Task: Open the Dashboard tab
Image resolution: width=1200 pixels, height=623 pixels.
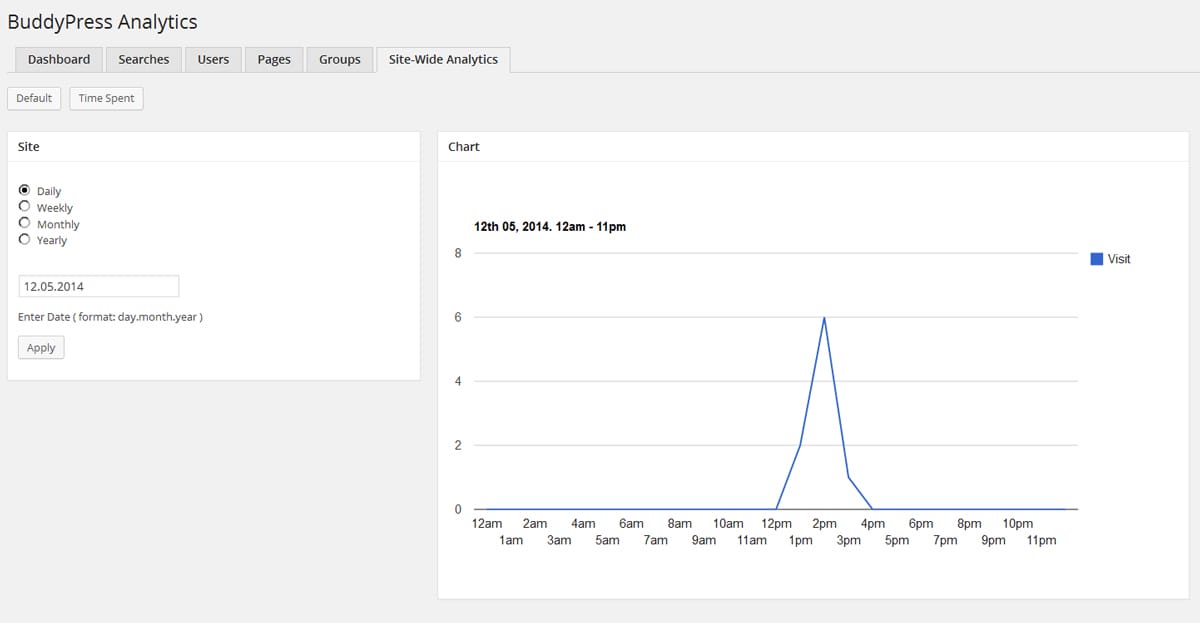Action: pyautogui.click(x=59, y=59)
